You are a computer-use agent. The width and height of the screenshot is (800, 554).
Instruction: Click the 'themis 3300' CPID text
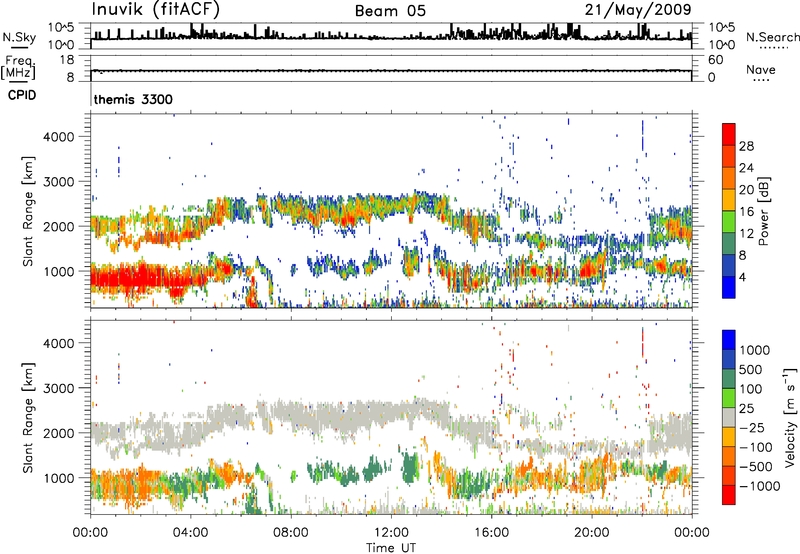click(x=133, y=99)
